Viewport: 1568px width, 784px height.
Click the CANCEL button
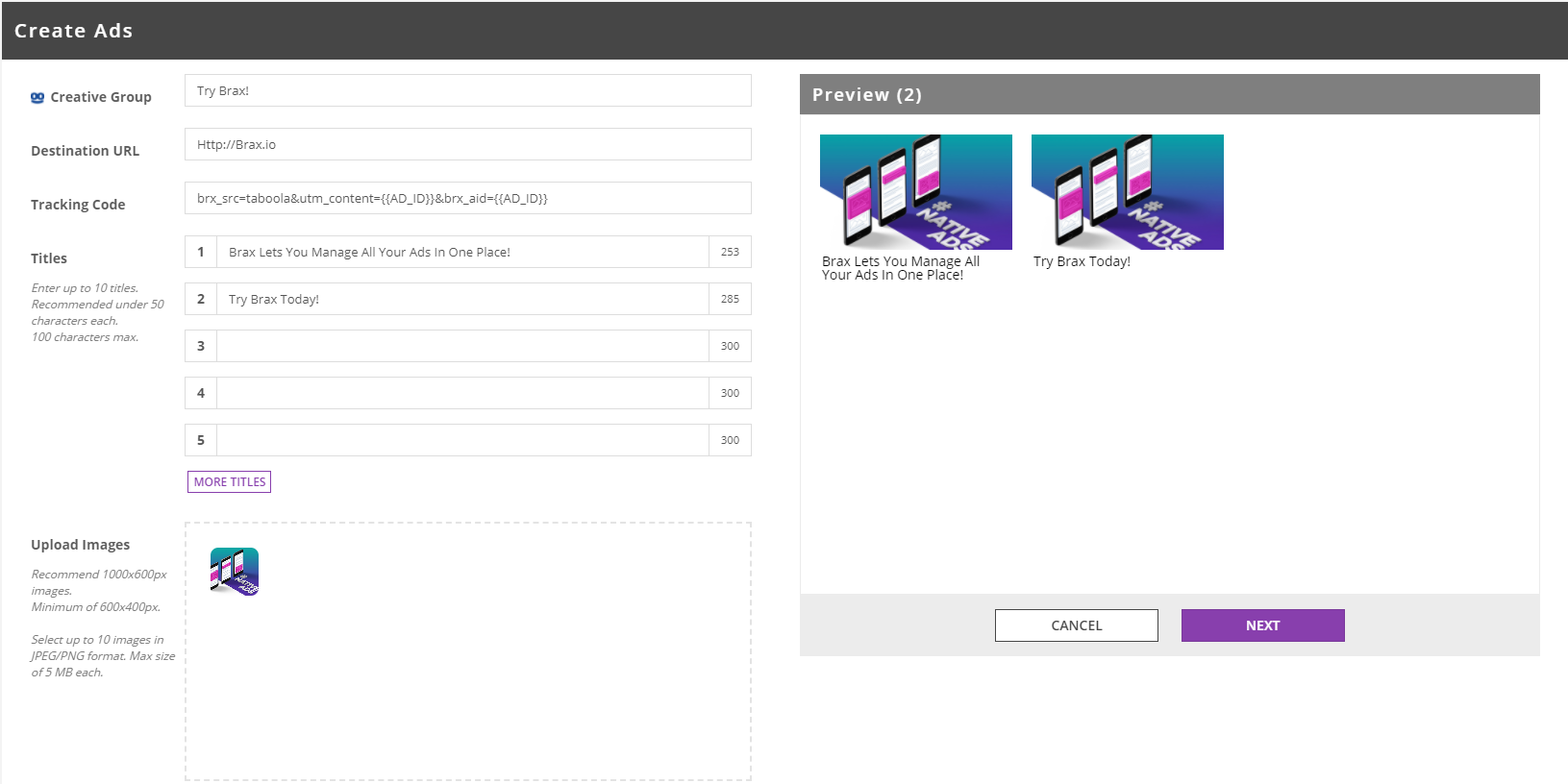[x=1077, y=625]
